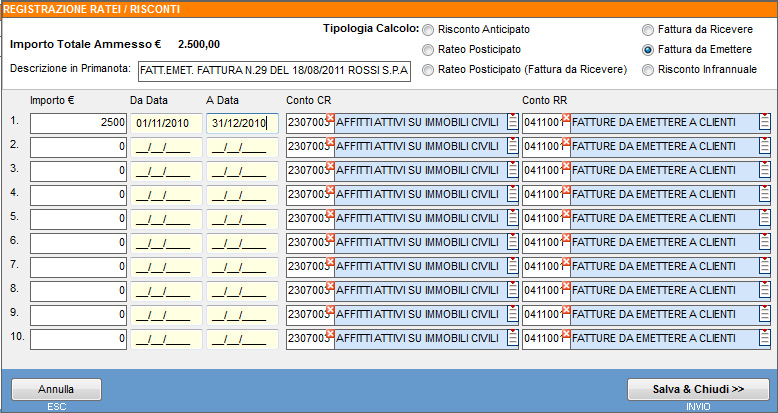Screen dimensions: 778x413
Task: Open account list for Conto CR row 1
Action: pos(512,123)
